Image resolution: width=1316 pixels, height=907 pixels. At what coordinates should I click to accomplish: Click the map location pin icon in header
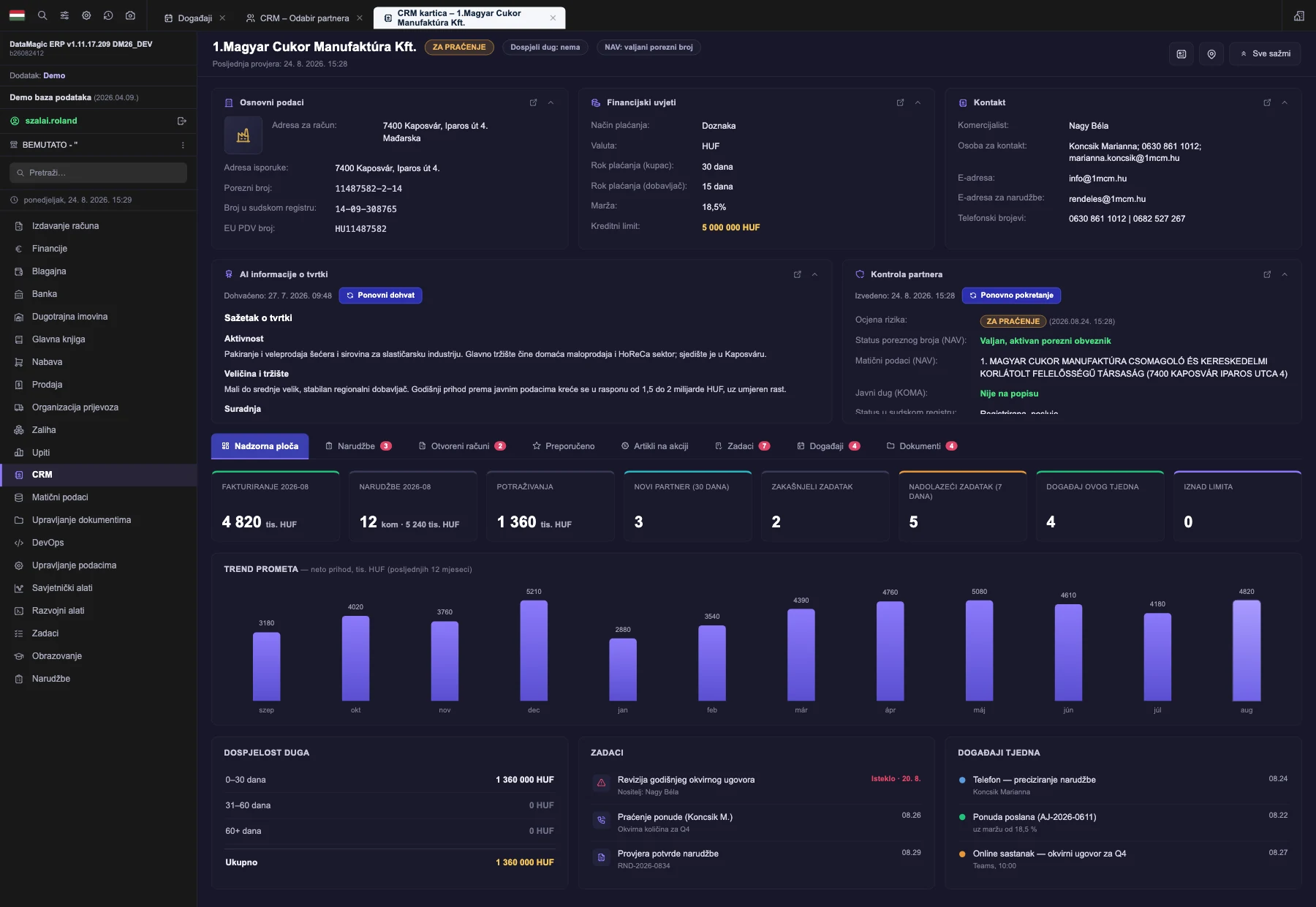pyautogui.click(x=1211, y=53)
